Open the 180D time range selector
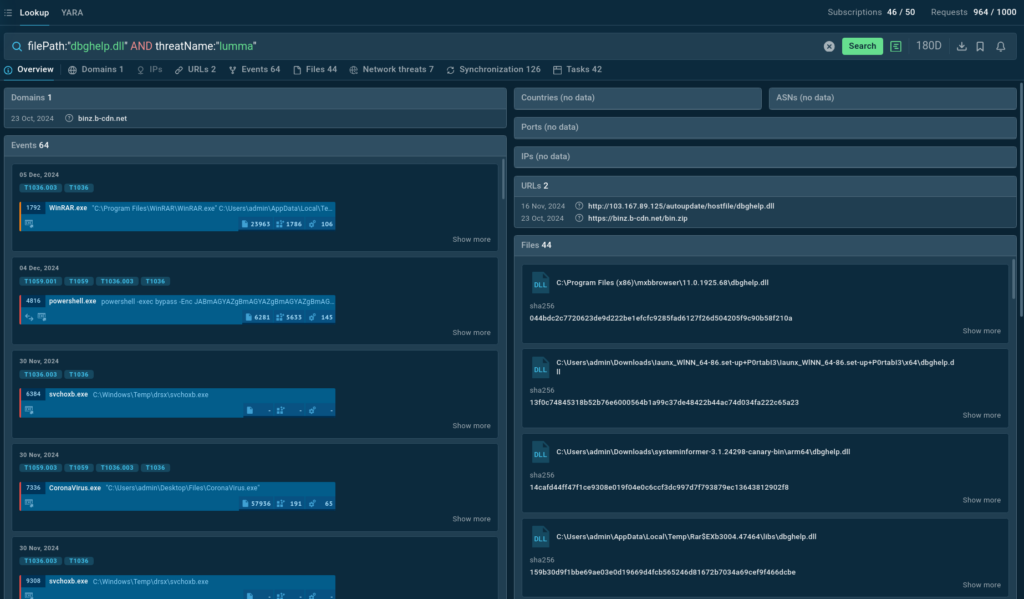Screen dimensions: 1024x599 (929, 46)
